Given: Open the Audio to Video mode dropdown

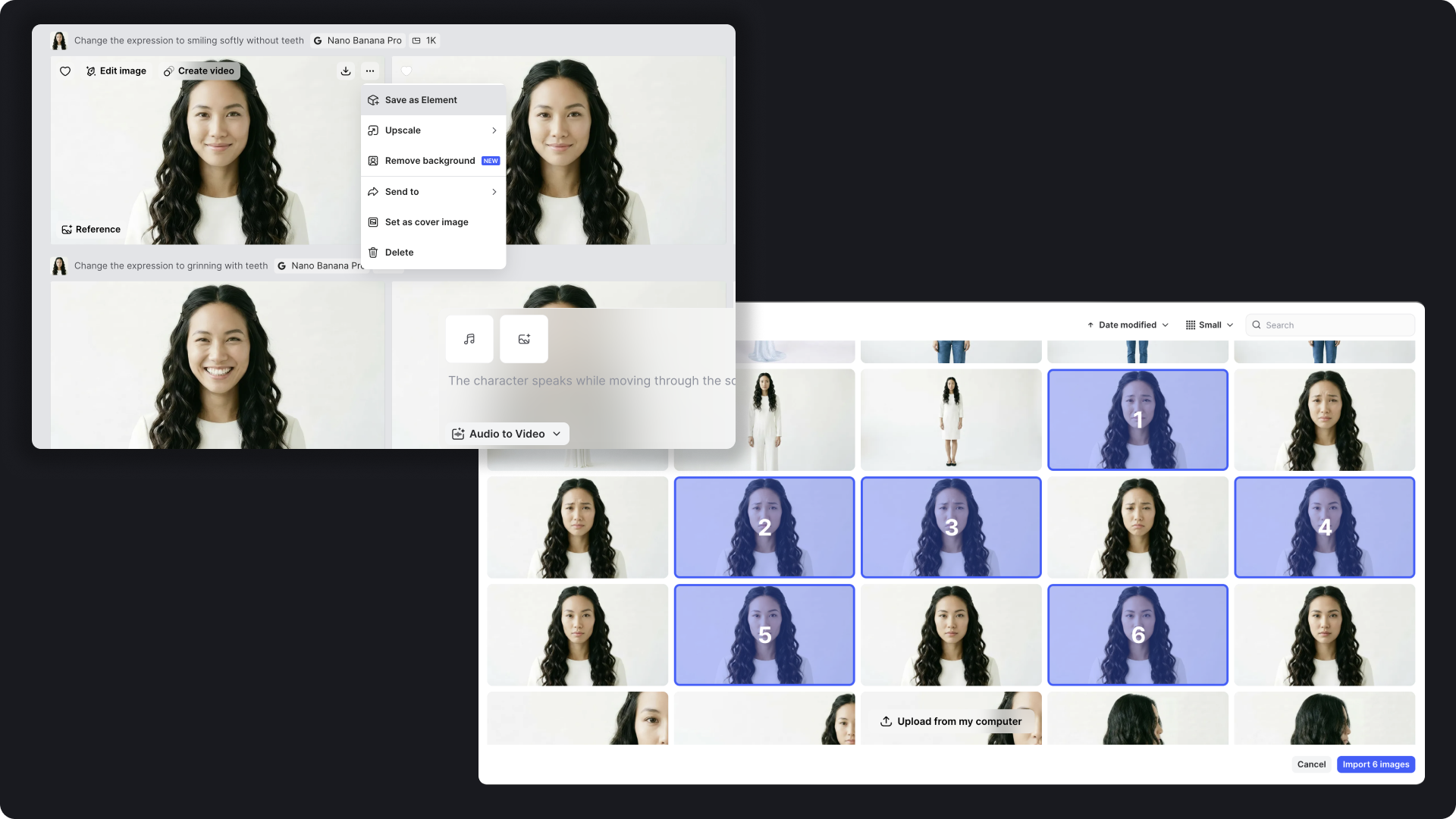Looking at the screenshot, I should (x=507, y=434).
